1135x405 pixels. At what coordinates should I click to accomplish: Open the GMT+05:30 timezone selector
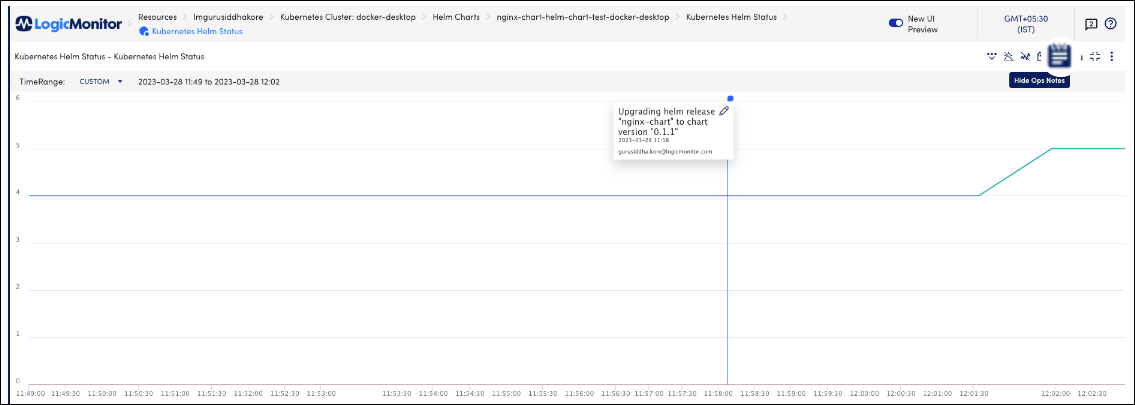pyautogui.click(x=1025, y=23)
